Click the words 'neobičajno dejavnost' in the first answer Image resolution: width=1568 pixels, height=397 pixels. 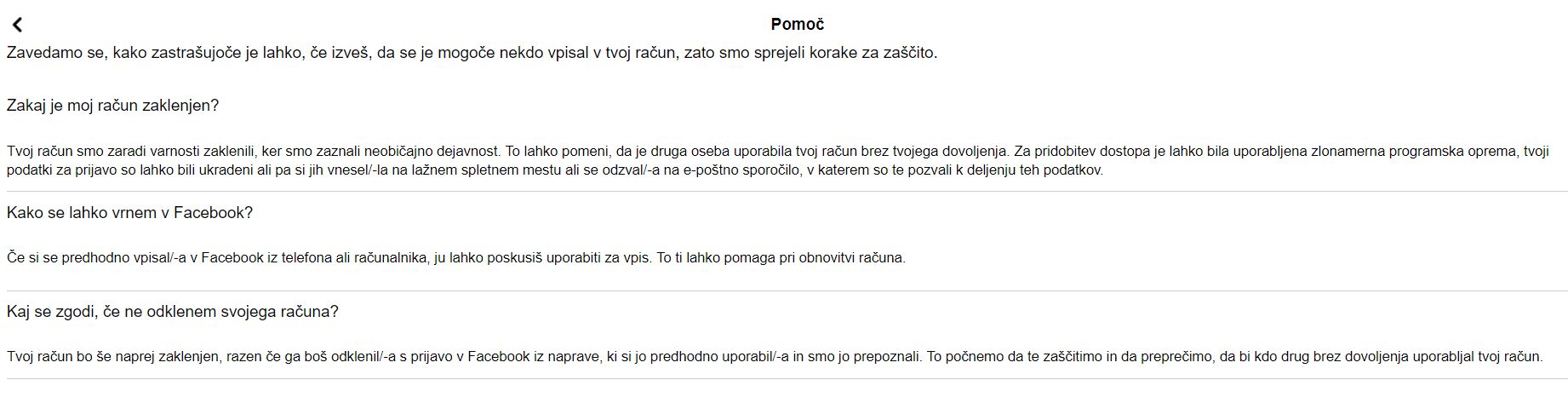(431, 152)
